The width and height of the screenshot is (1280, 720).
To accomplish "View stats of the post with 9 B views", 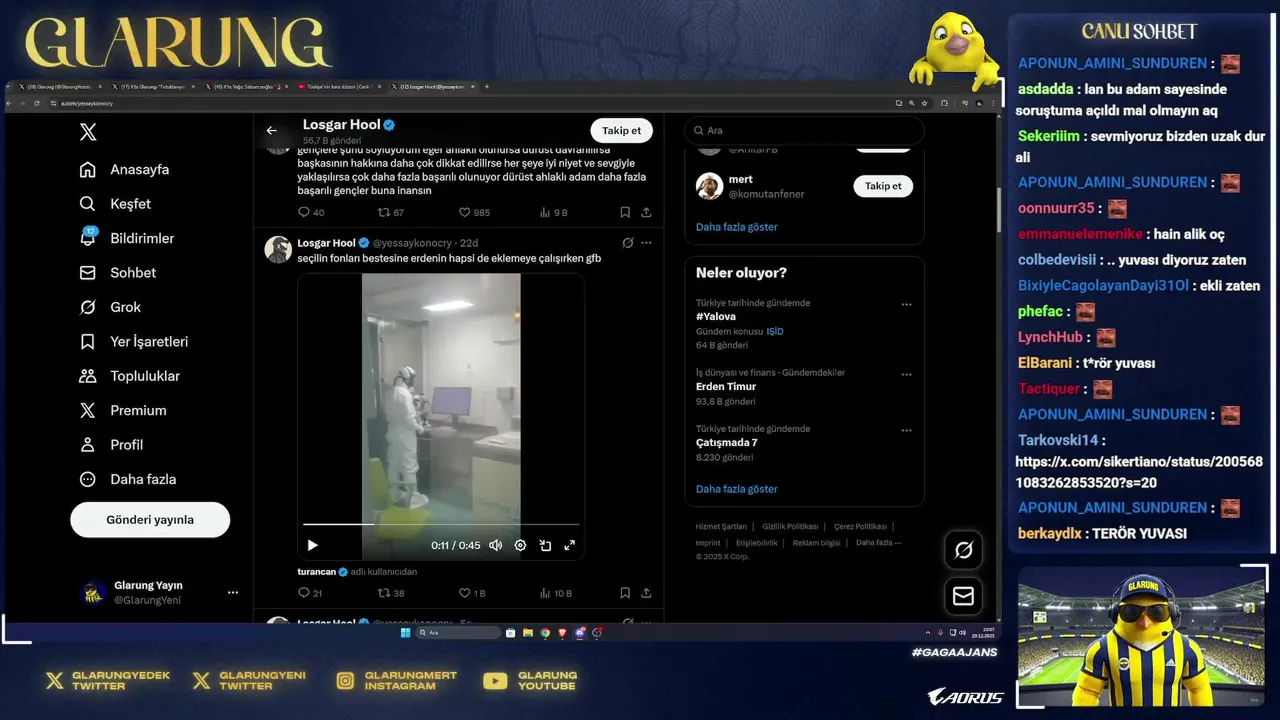I will click(553, 212).
